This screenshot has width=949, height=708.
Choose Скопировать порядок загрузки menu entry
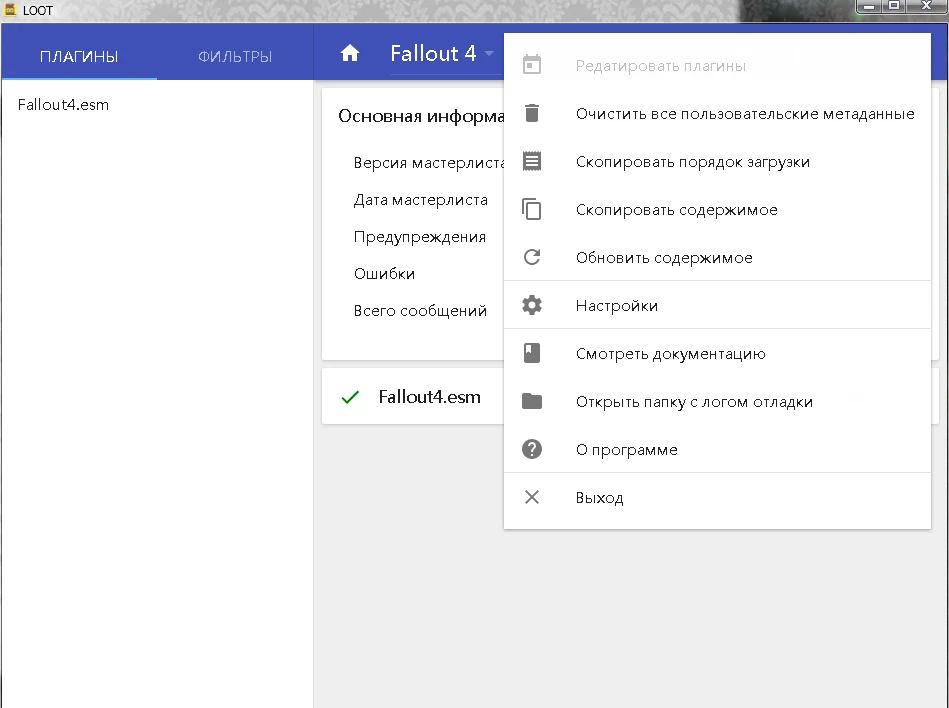pyautogui.click(x=692, y=162)
